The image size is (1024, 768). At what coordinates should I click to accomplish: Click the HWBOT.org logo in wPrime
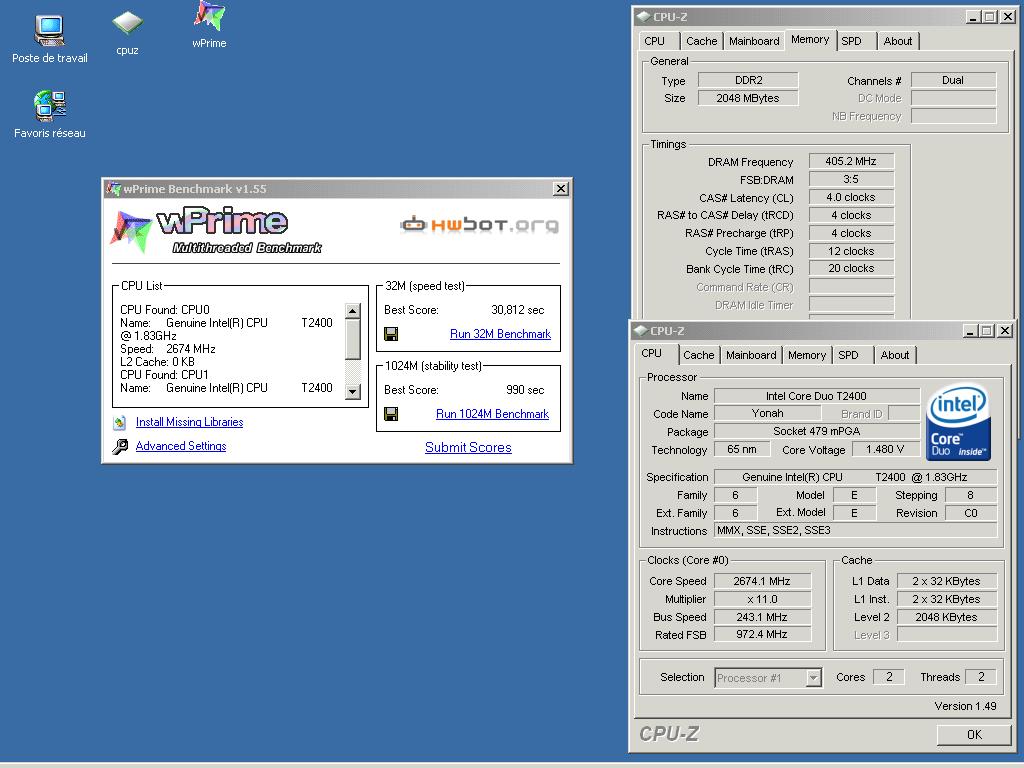coord(479,225)
